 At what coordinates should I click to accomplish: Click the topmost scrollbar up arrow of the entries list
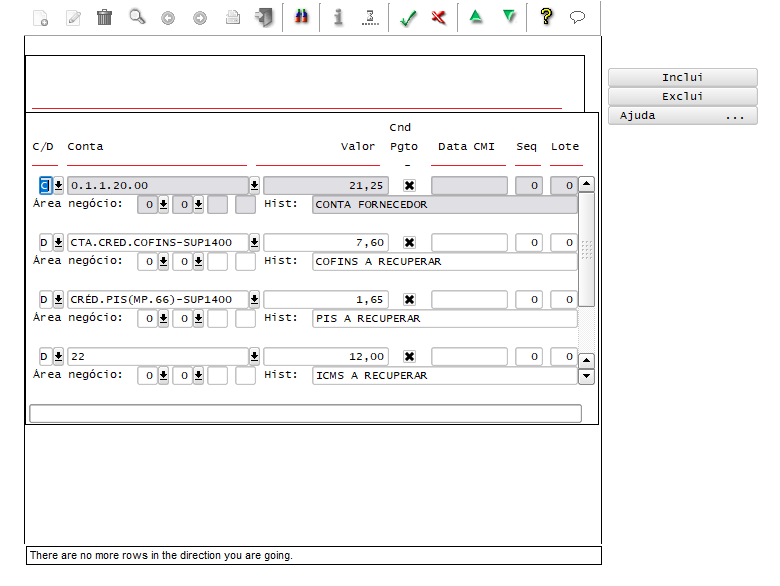[586, 184]
